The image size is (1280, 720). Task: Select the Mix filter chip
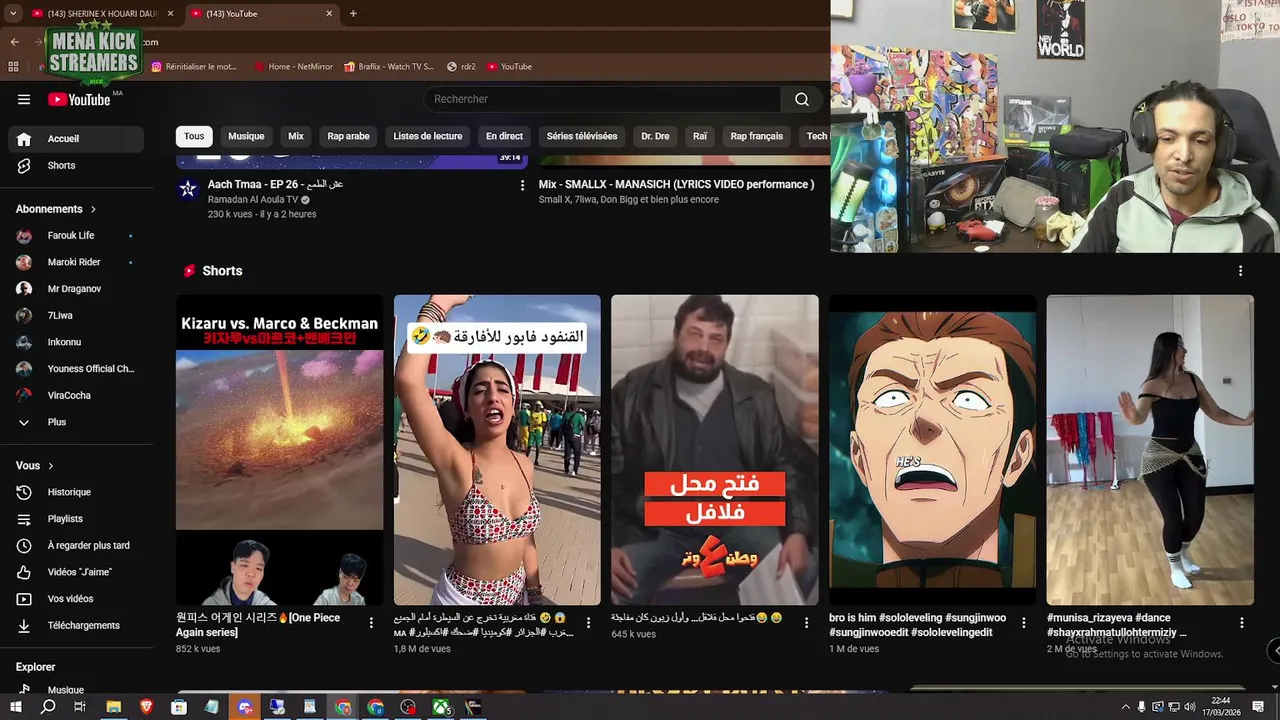coord(296,136)
